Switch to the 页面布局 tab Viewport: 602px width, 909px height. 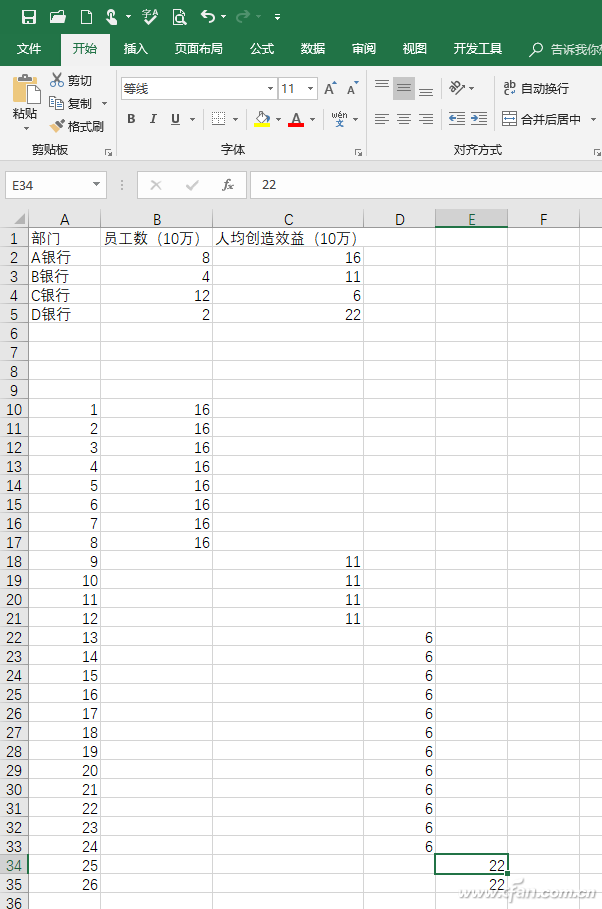tap(198, 49)
